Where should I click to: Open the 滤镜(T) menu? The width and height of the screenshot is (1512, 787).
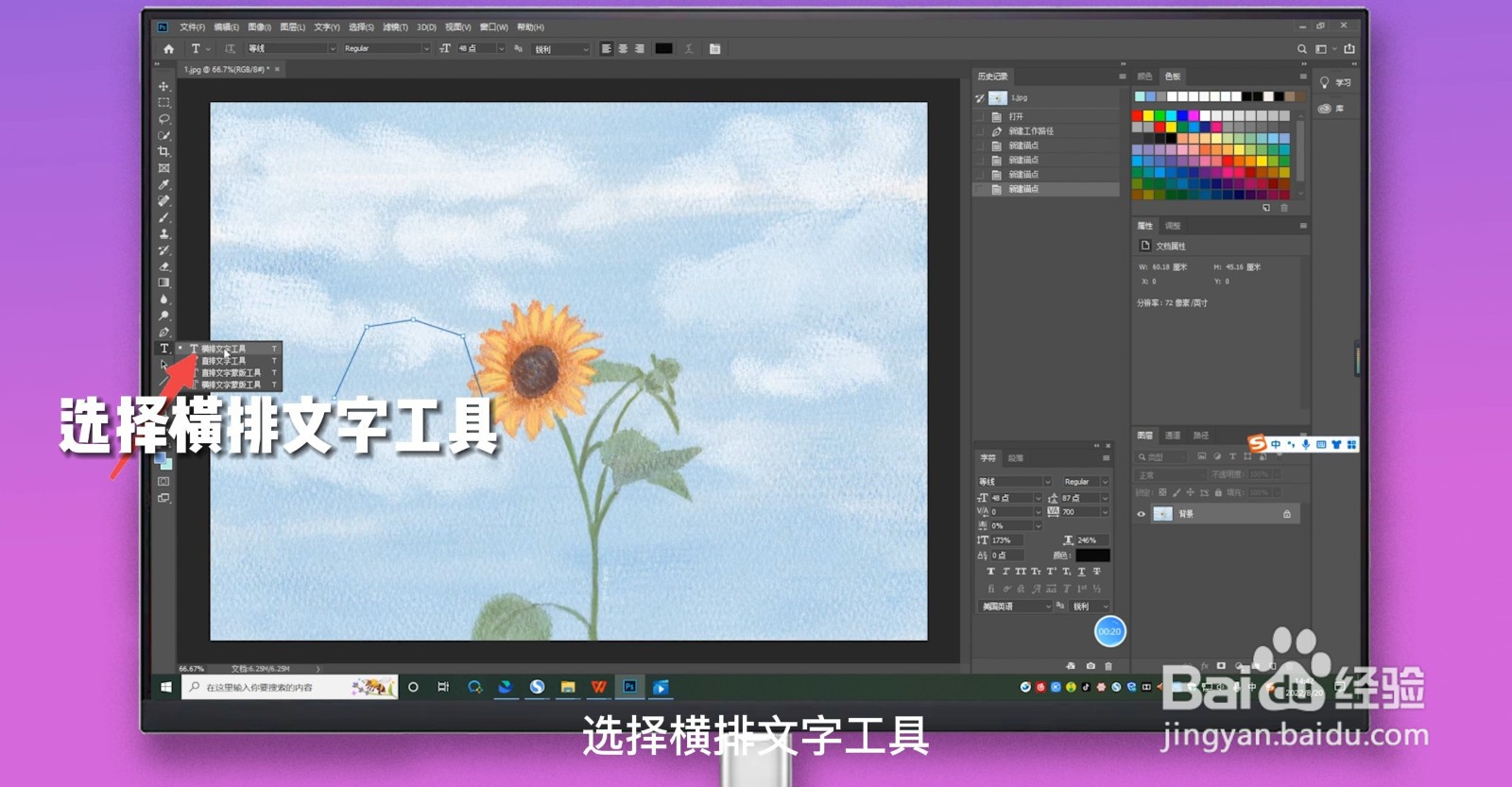coord(395,27)
